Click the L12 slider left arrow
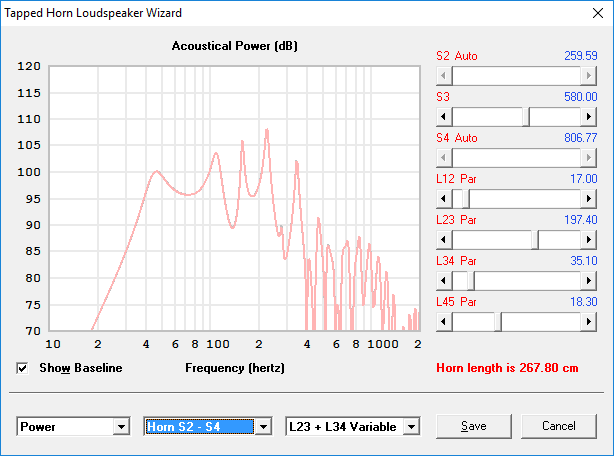Image resolution: width=614 pixels, height=456 pixels. pos(444,198)
